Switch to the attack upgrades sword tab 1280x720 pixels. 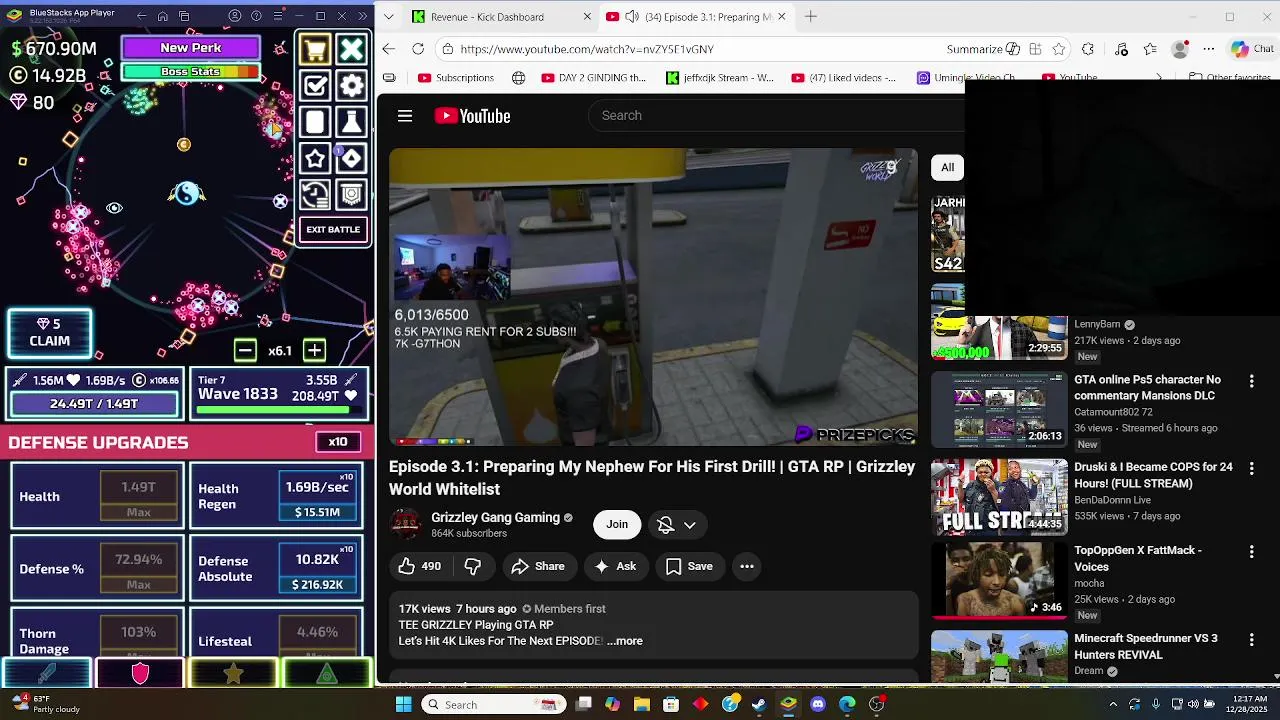coord(47,674)
